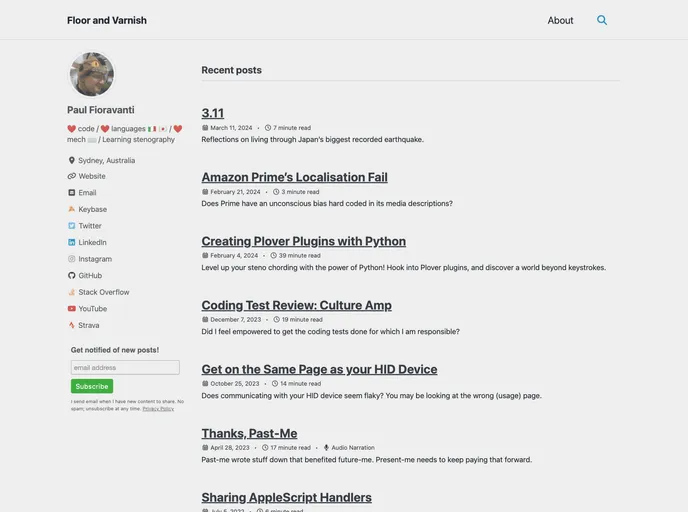Open the Website link in sidebar
Viewport: 688px width, 512px height.
pos(92,177)
